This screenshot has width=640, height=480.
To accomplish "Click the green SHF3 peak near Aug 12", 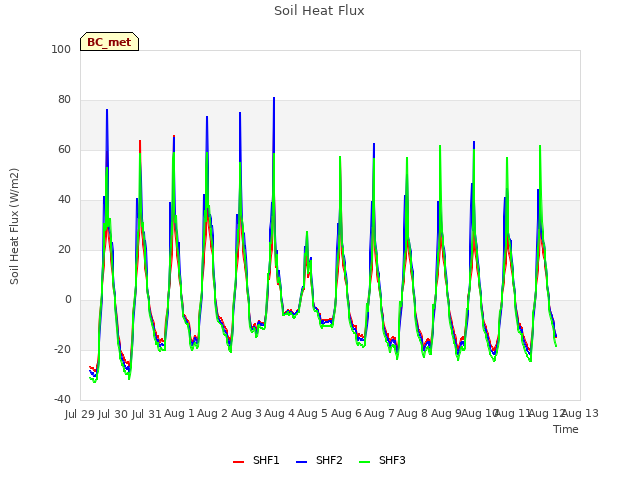I will point(540,146).
